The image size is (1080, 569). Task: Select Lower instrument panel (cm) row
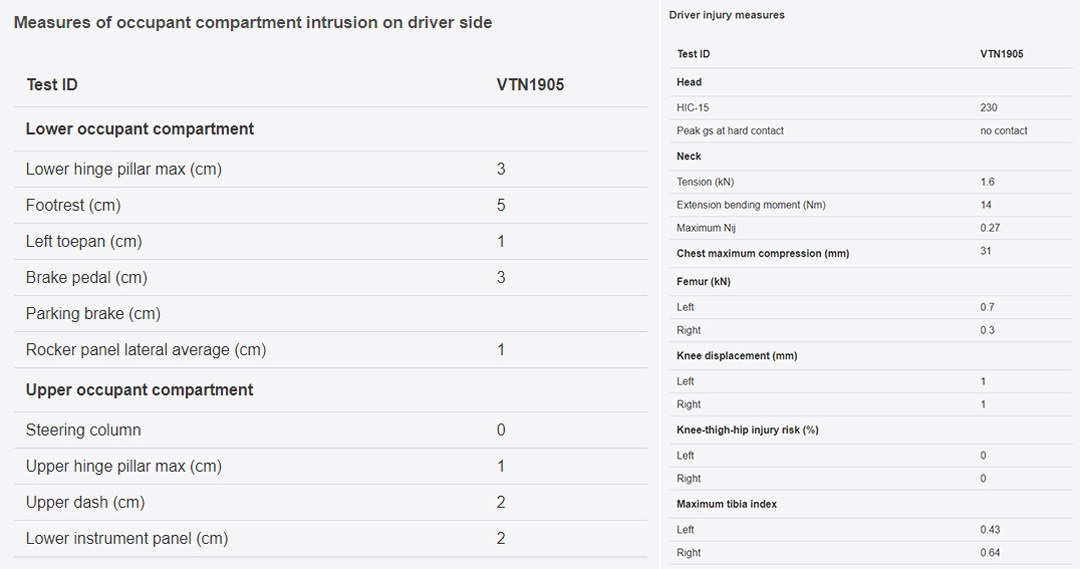[x=127, y=538]
